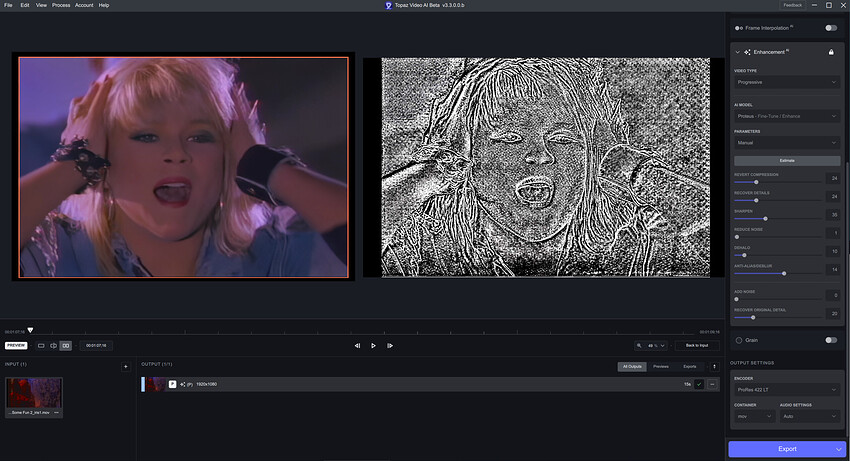This screenshot has height=461, width=850.
Task: Open the Account menu
Action: [x=84, y=5]
